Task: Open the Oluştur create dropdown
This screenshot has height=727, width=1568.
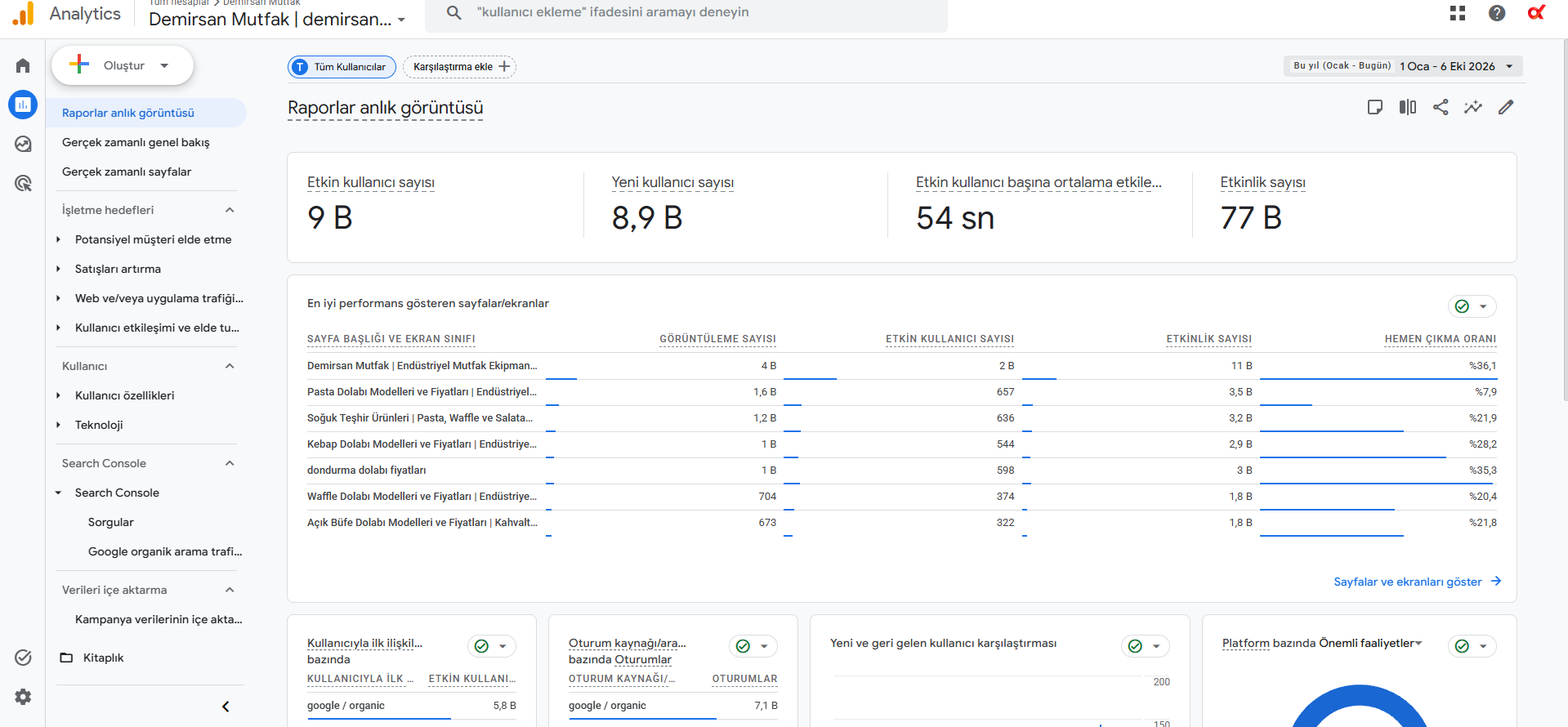Action: [x=123, y=65]
